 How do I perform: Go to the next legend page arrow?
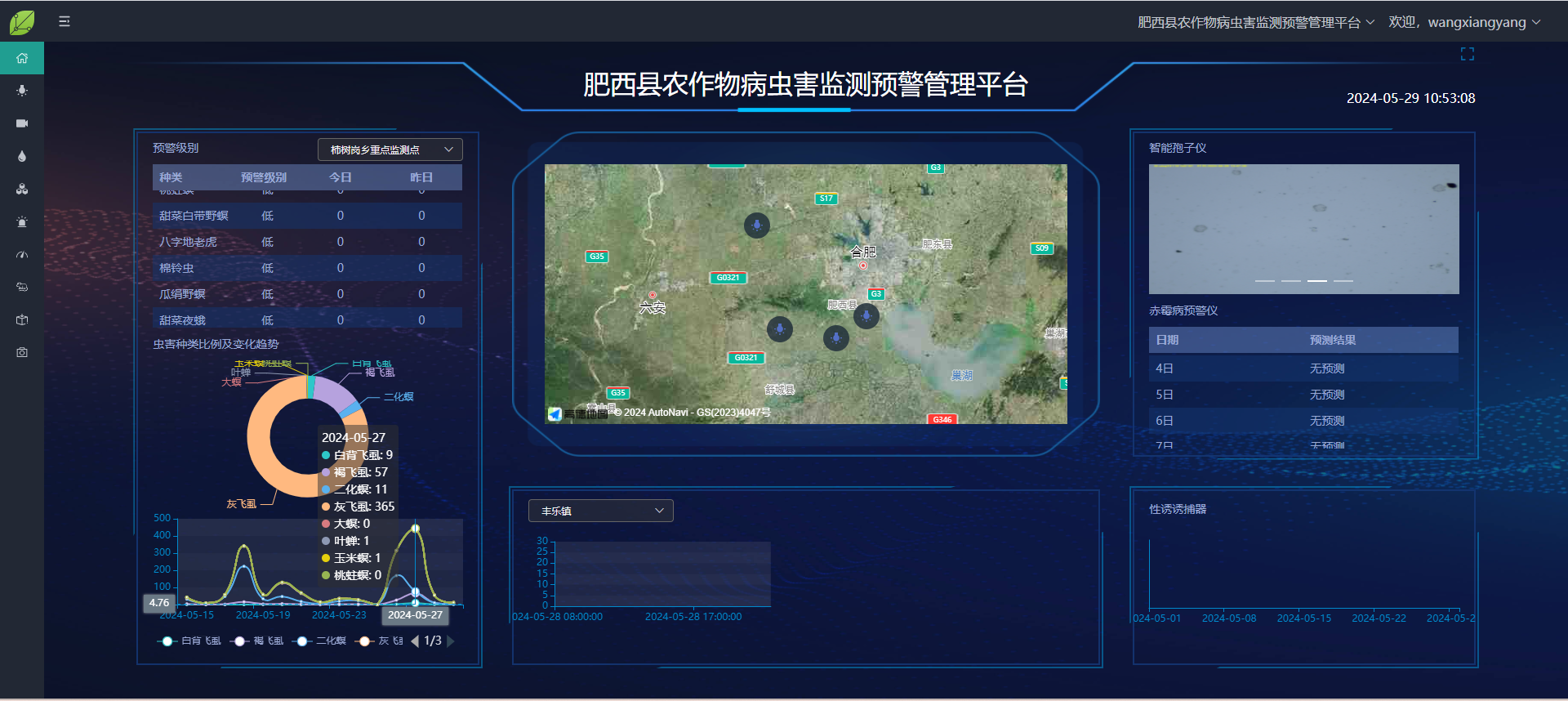(x=451, y=641)
